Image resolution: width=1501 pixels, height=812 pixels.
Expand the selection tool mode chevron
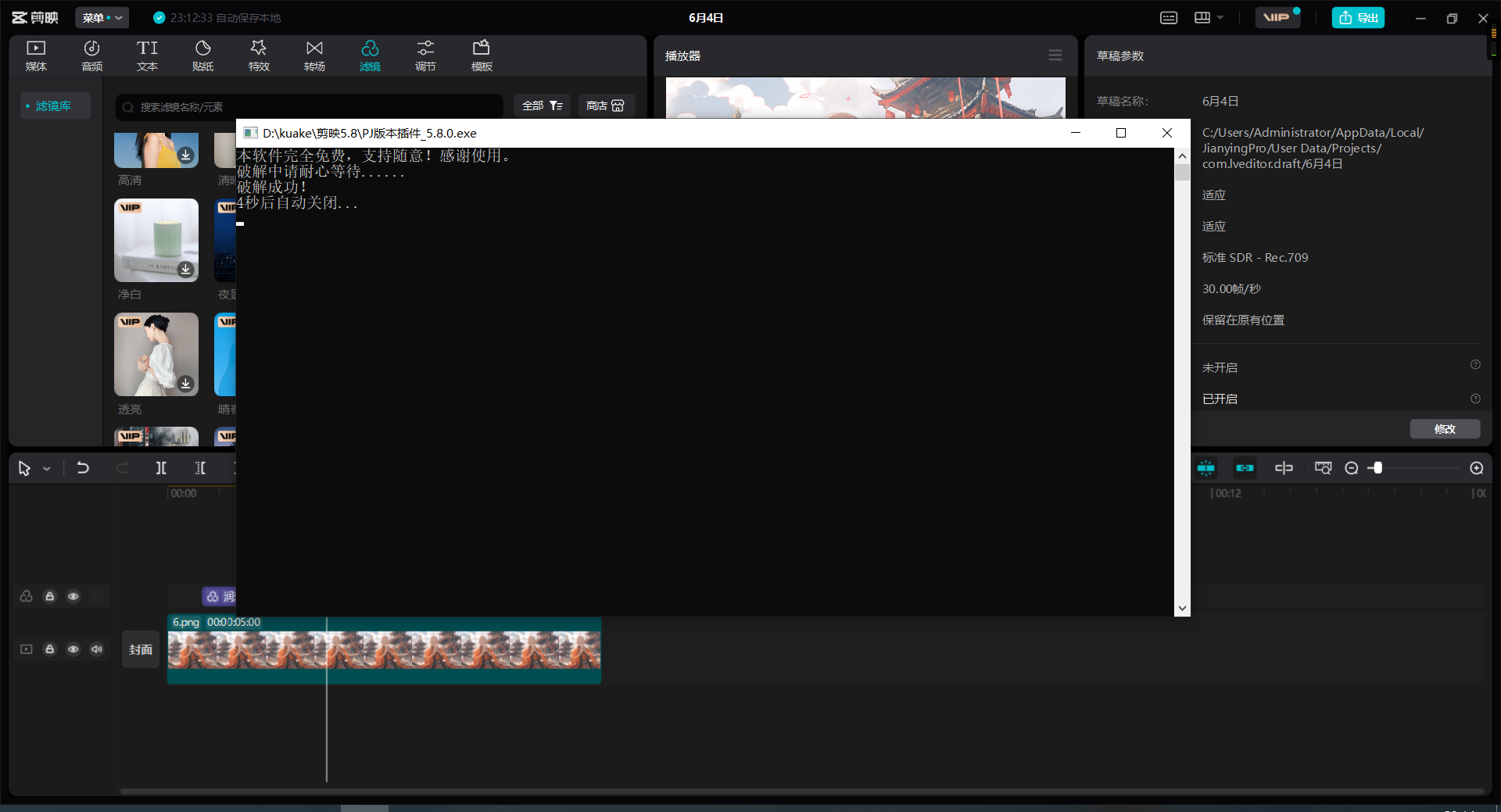(x=47, y=469)
